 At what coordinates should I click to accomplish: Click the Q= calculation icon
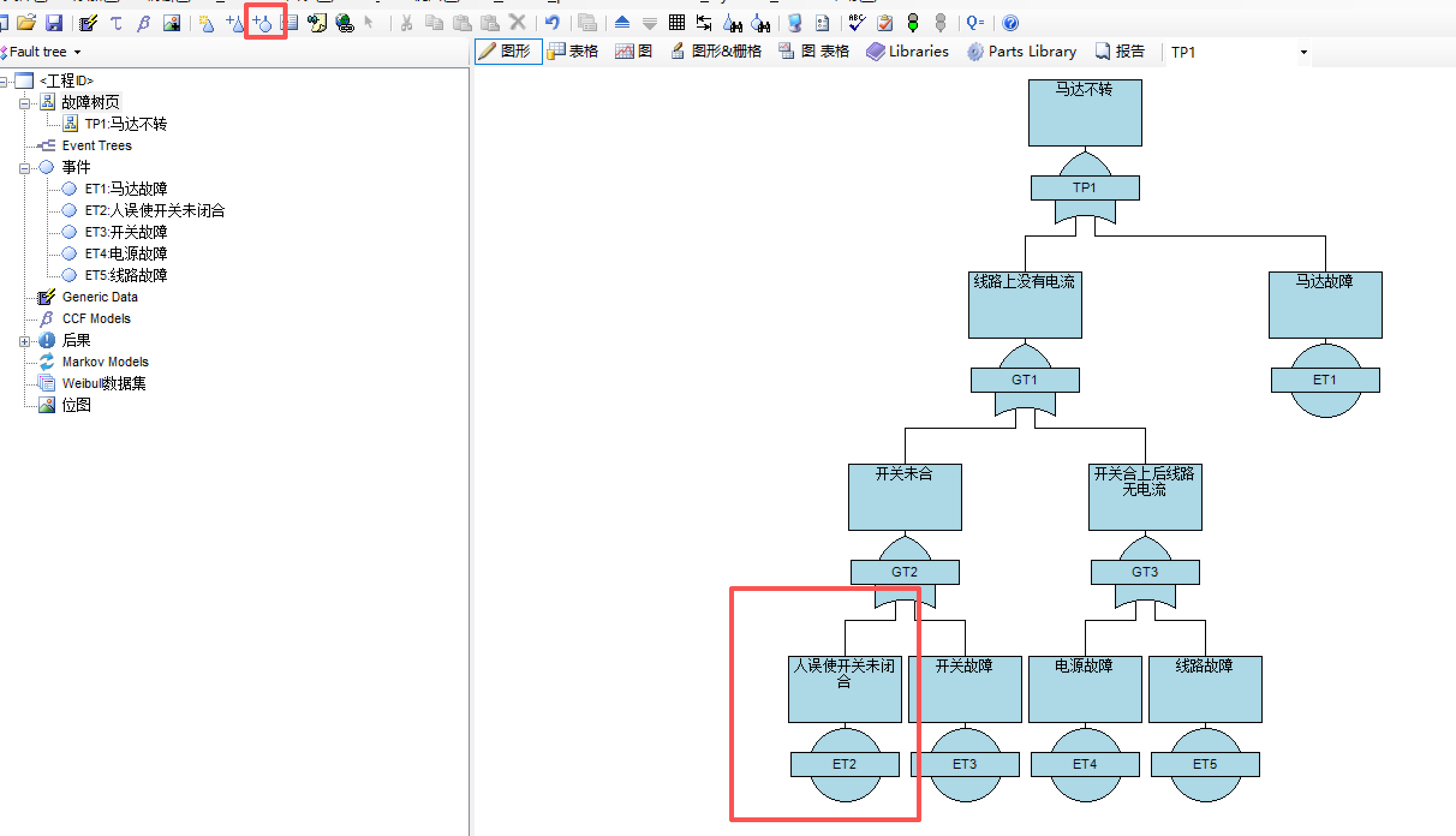point(974,23)
